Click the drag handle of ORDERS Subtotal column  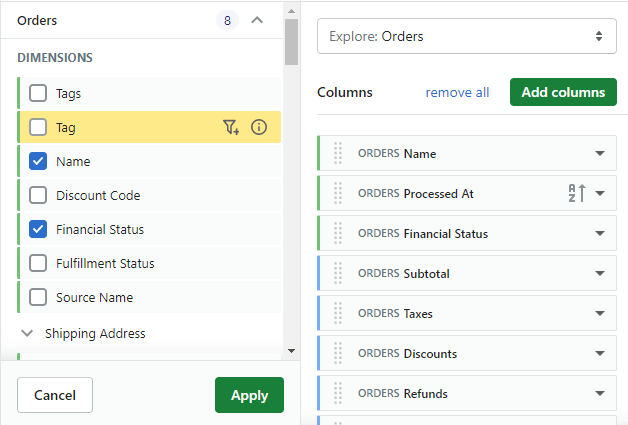tap(338, 273)
